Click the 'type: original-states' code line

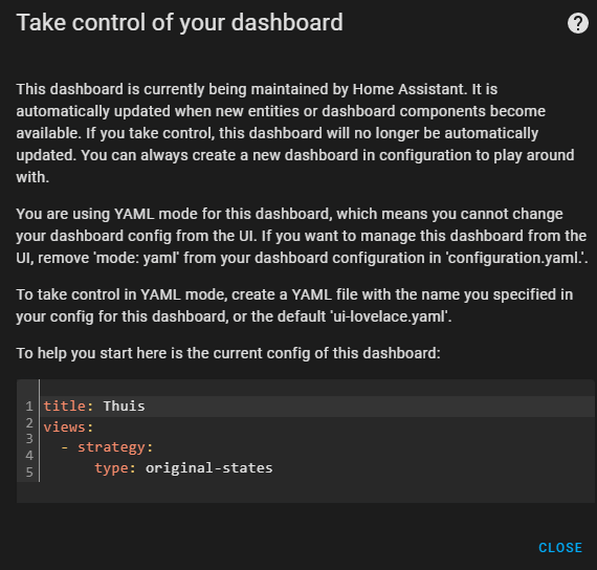pos(317,468)
